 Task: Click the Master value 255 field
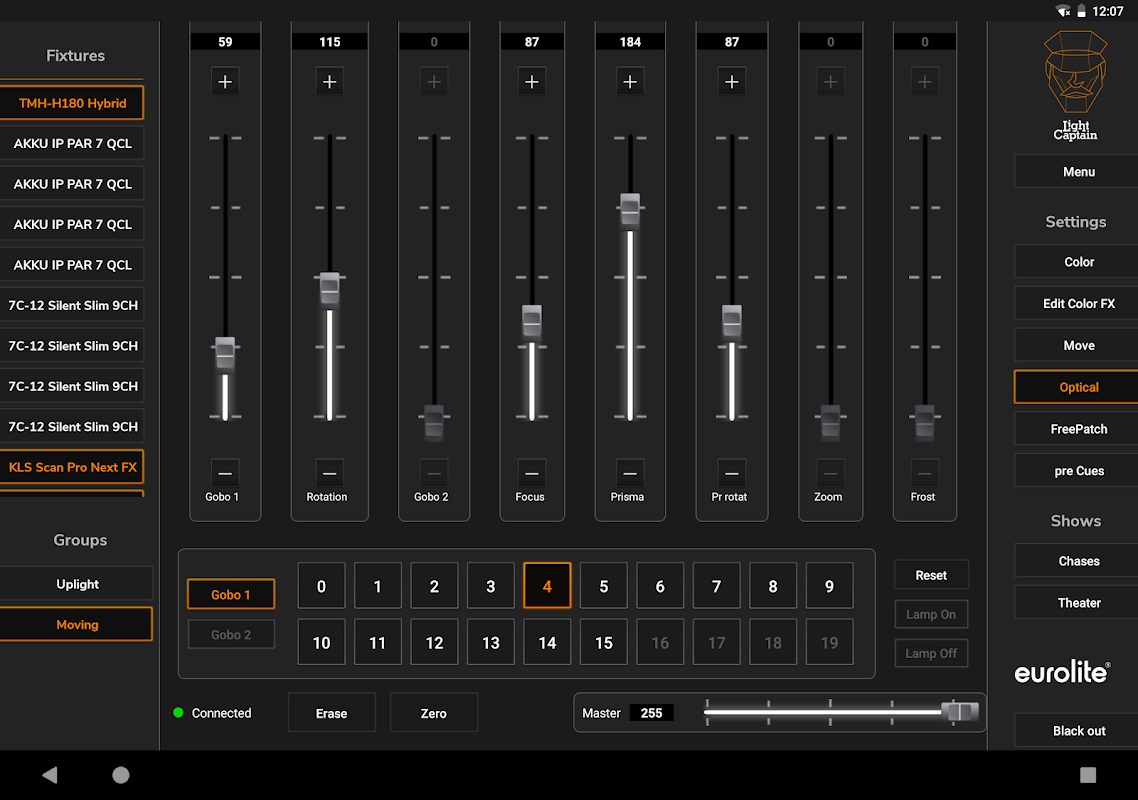click(651, 713)
